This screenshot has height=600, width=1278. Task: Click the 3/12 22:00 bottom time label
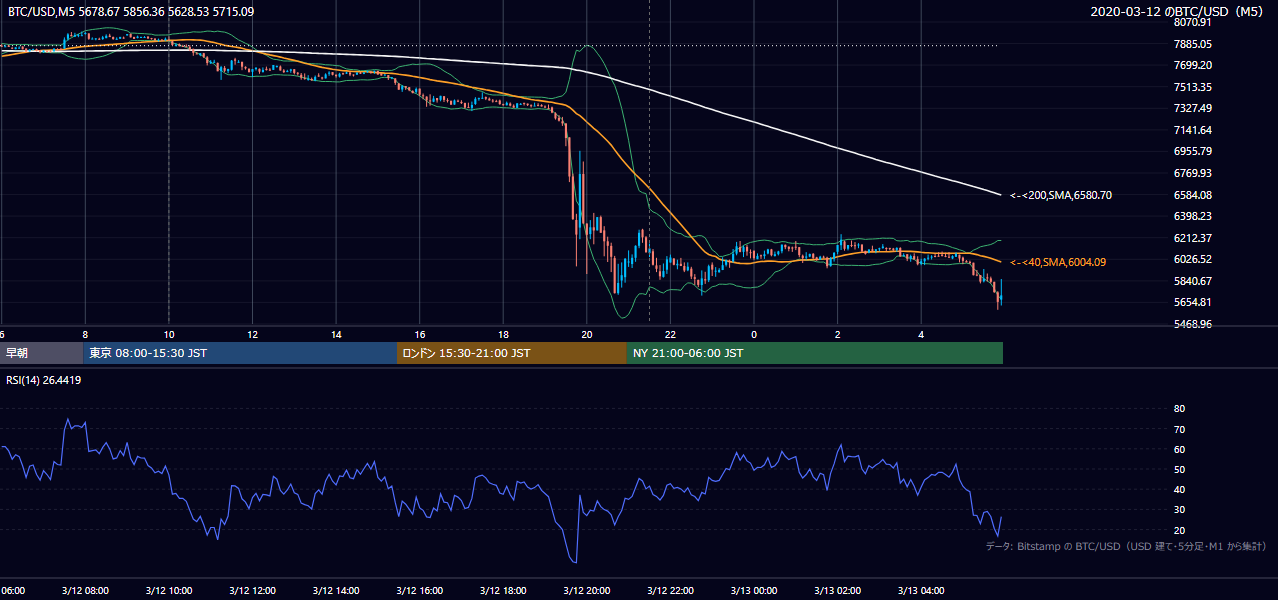click(670, 590)
